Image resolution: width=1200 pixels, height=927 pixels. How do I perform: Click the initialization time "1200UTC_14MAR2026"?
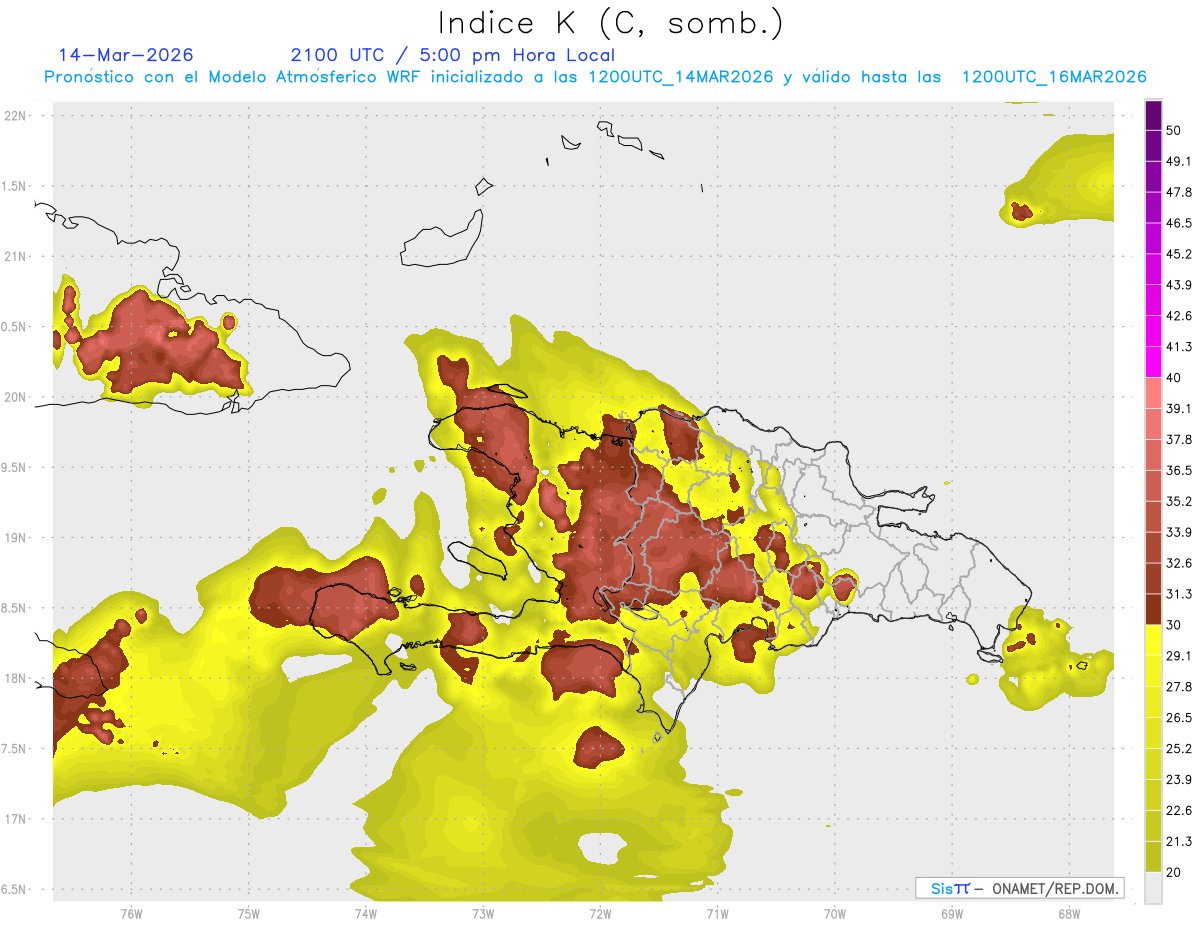680,77
